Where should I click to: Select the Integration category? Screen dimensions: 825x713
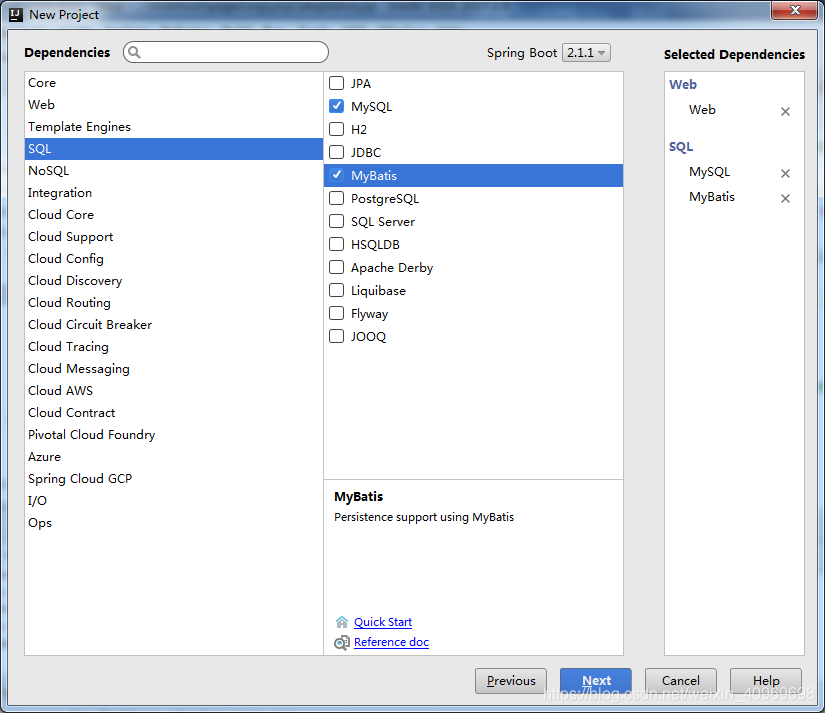174,193
